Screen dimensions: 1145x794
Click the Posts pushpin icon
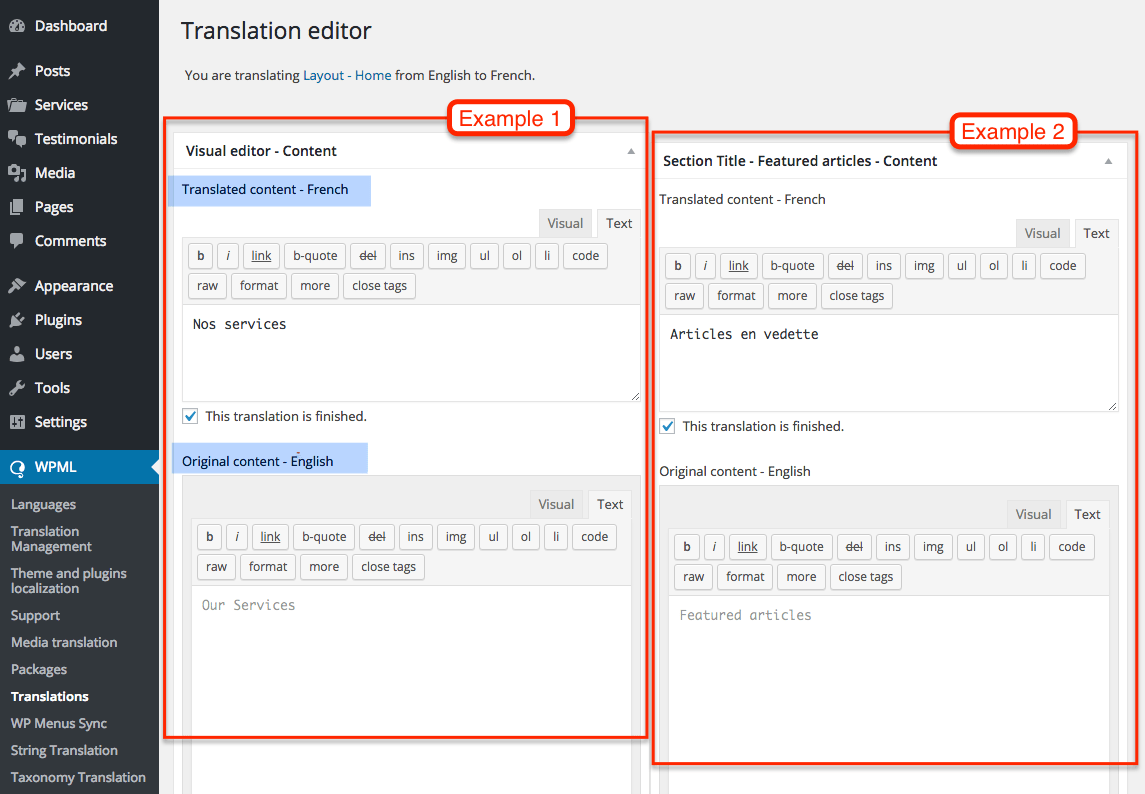coord(16,71)
